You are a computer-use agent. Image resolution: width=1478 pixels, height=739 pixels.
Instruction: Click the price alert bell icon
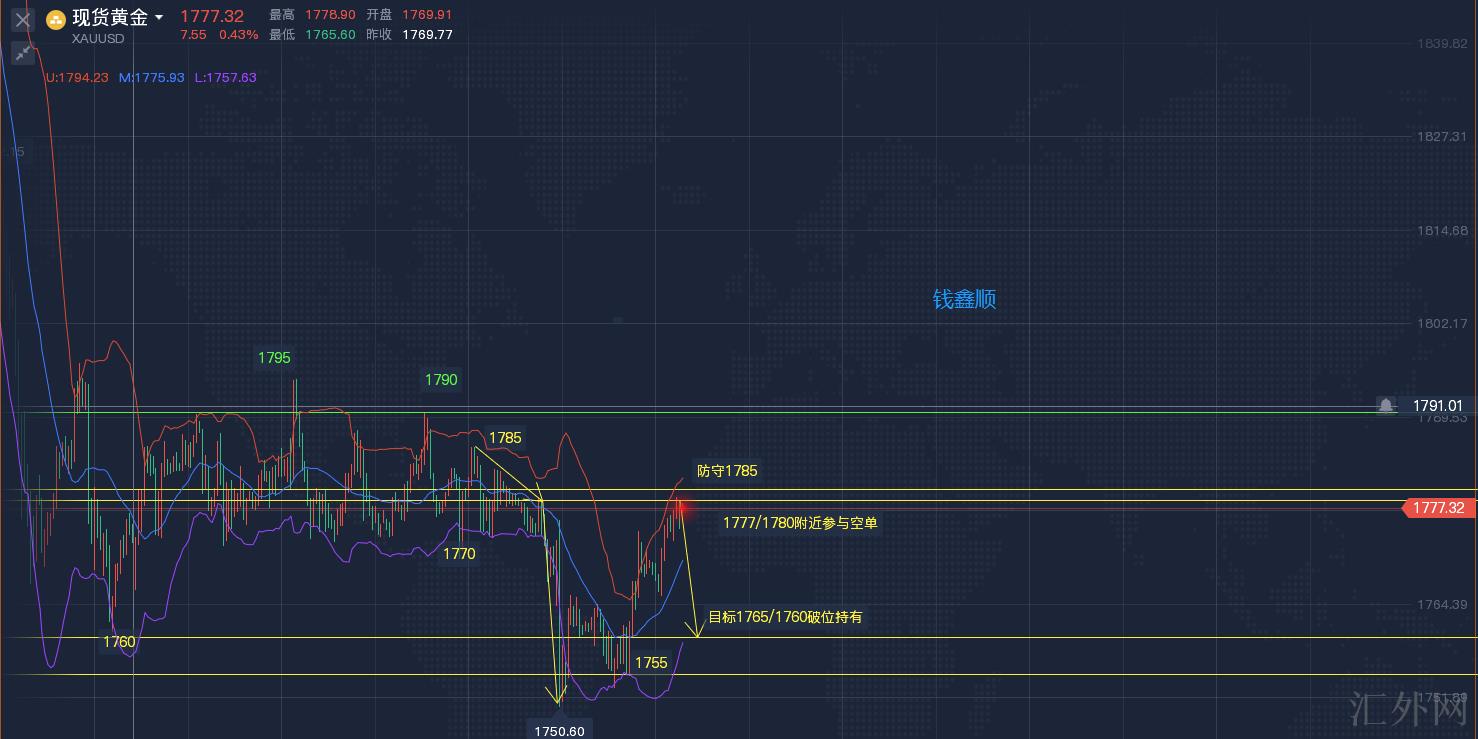[x=1386, y=405]
